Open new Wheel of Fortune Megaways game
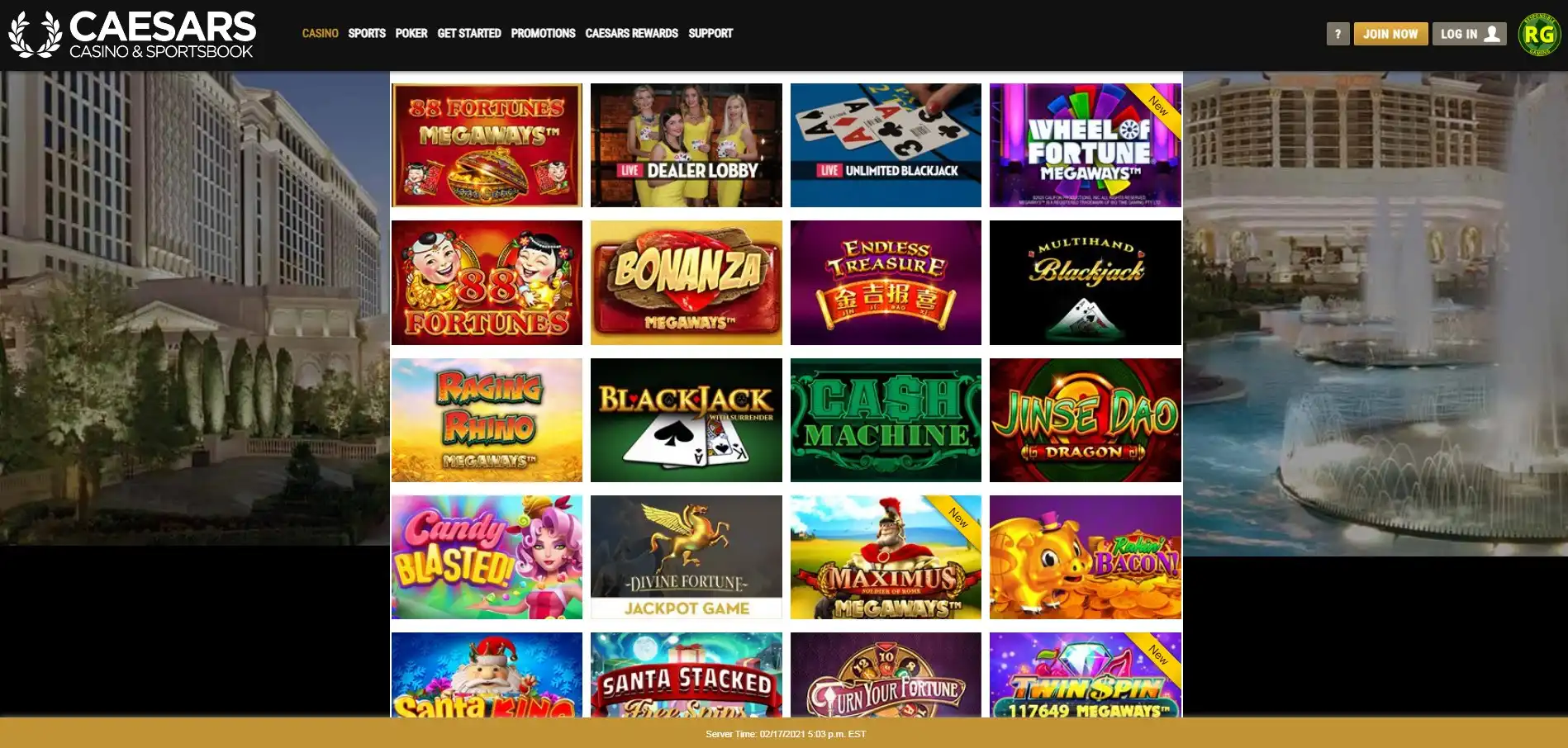Image resolution: width=1568 pixels, height=748 pixels. click(x=1086, y=145)
